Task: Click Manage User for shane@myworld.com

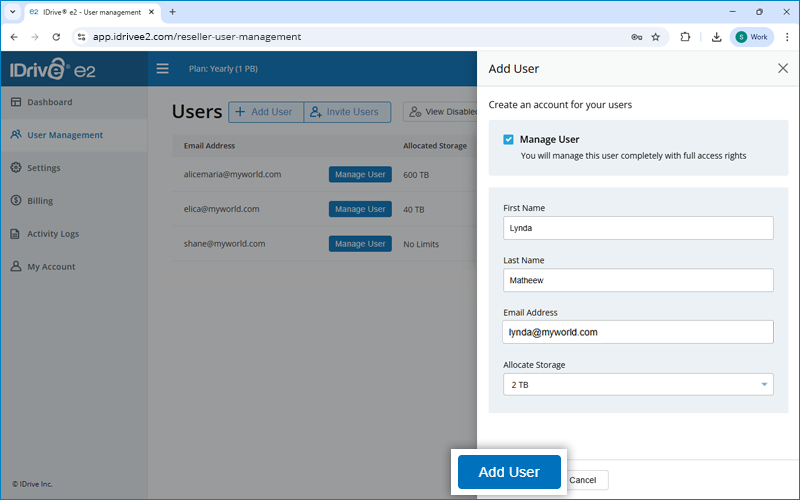Action: pyautogui.click(x=360, y=244)
